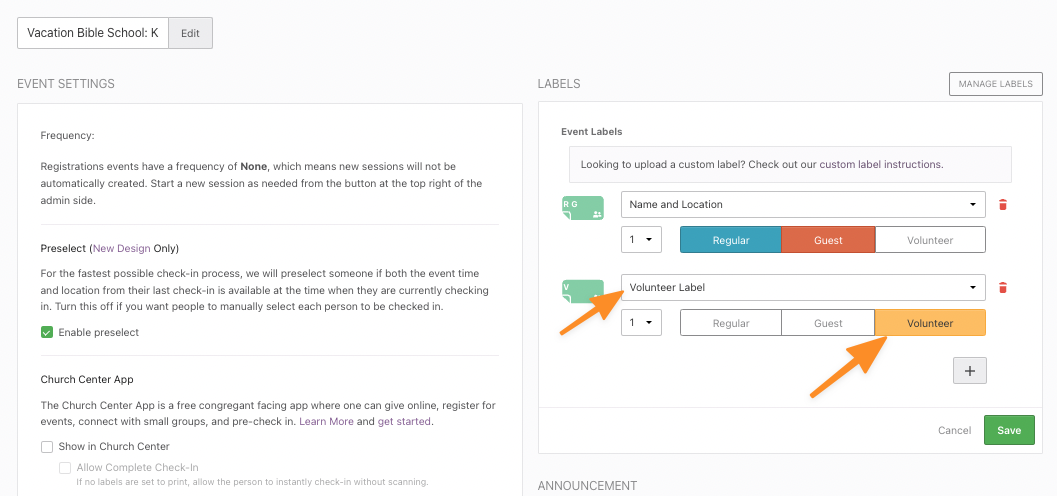Click the MANAGE LABELS button
Image resolution: width=1057 pixels, height=496 pixels.
(x=996, y=84)
